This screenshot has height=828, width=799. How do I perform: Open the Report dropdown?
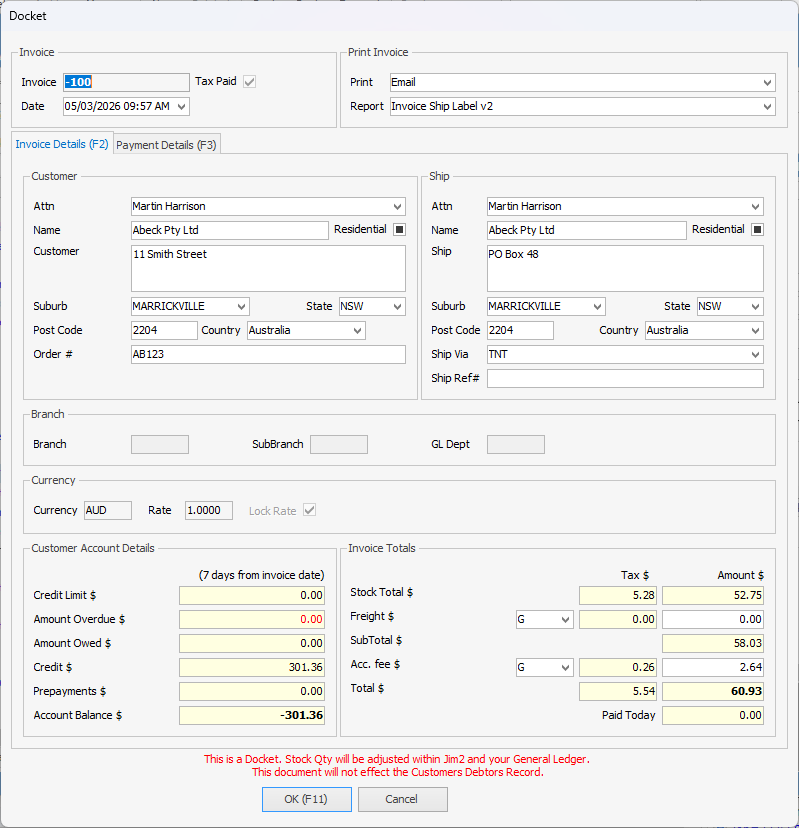tap(767, 106)
